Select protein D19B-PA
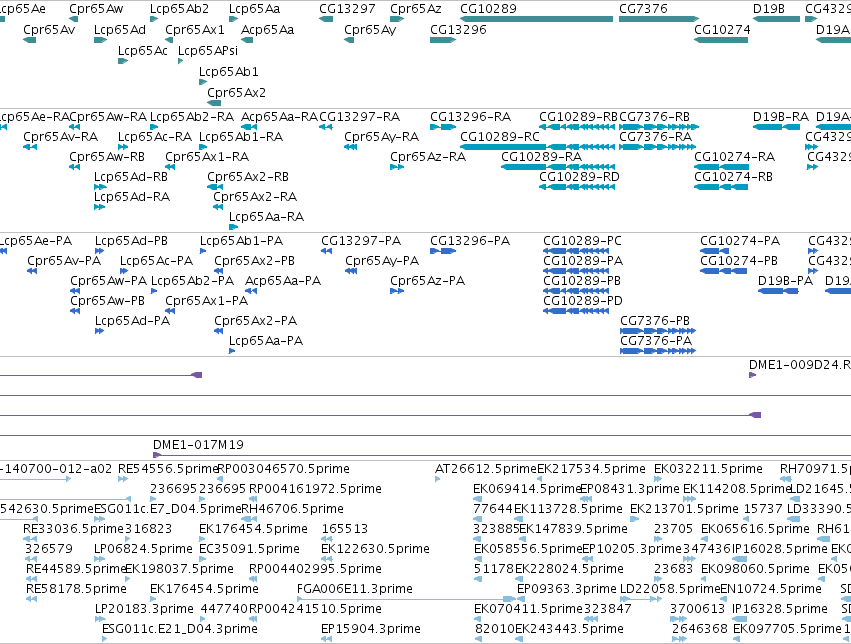This screenshot has width=851, height=644. (785, 281)
